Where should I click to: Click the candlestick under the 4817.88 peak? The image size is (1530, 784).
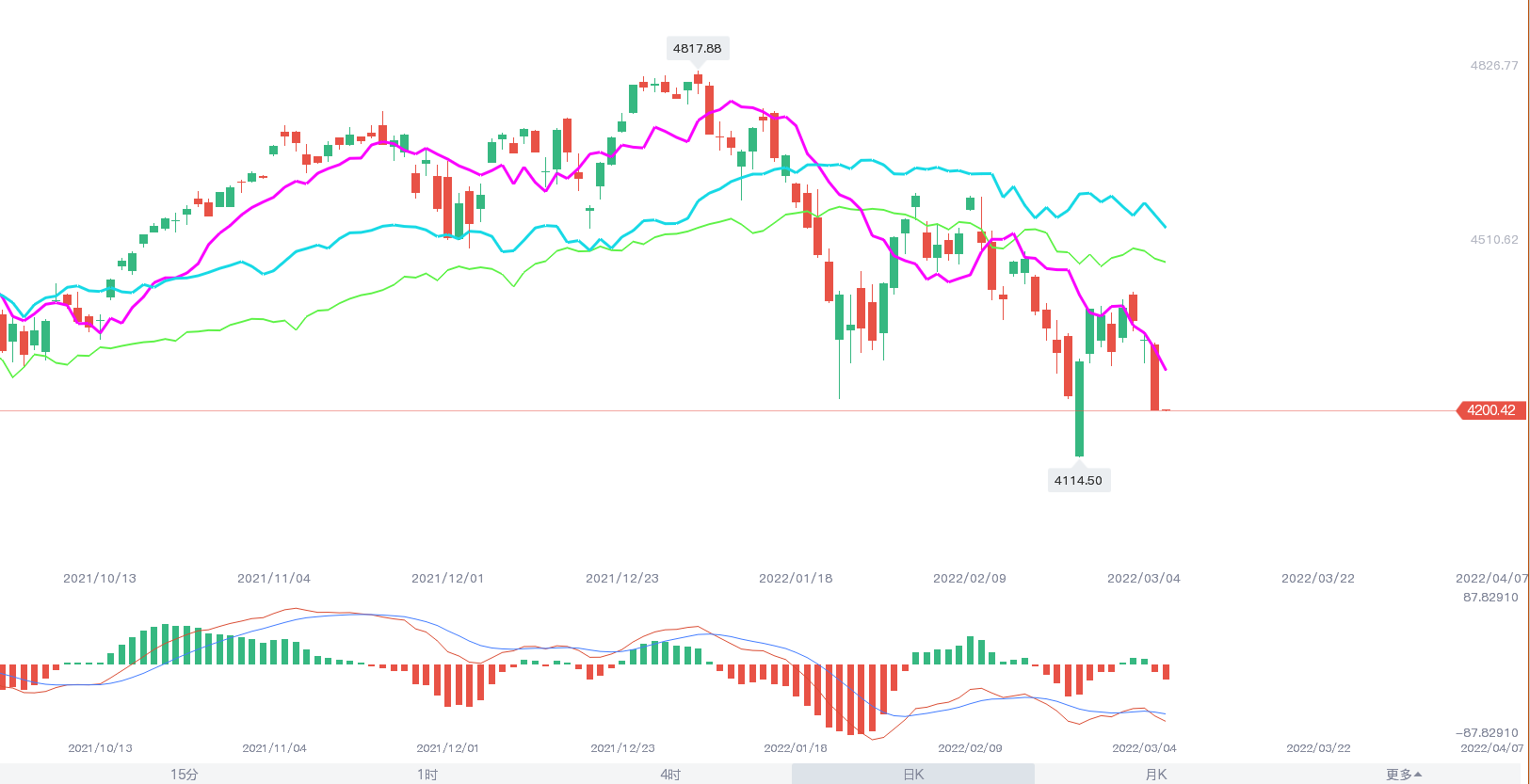[698, 80]
